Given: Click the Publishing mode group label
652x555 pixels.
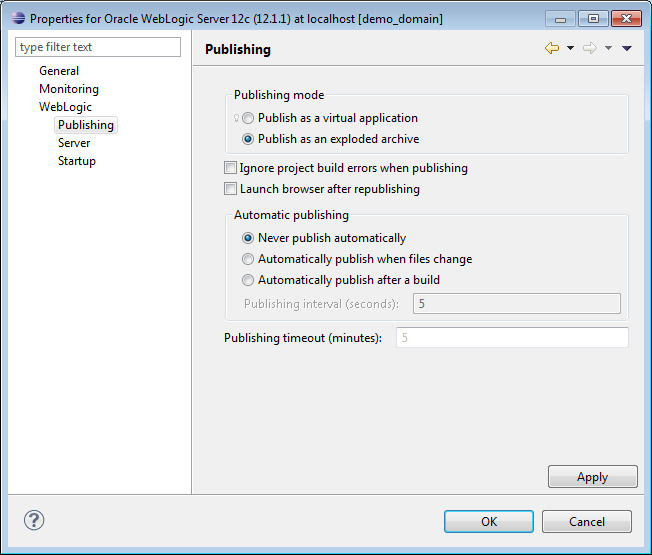Looking at the screenshot, I should pos(279,95).
